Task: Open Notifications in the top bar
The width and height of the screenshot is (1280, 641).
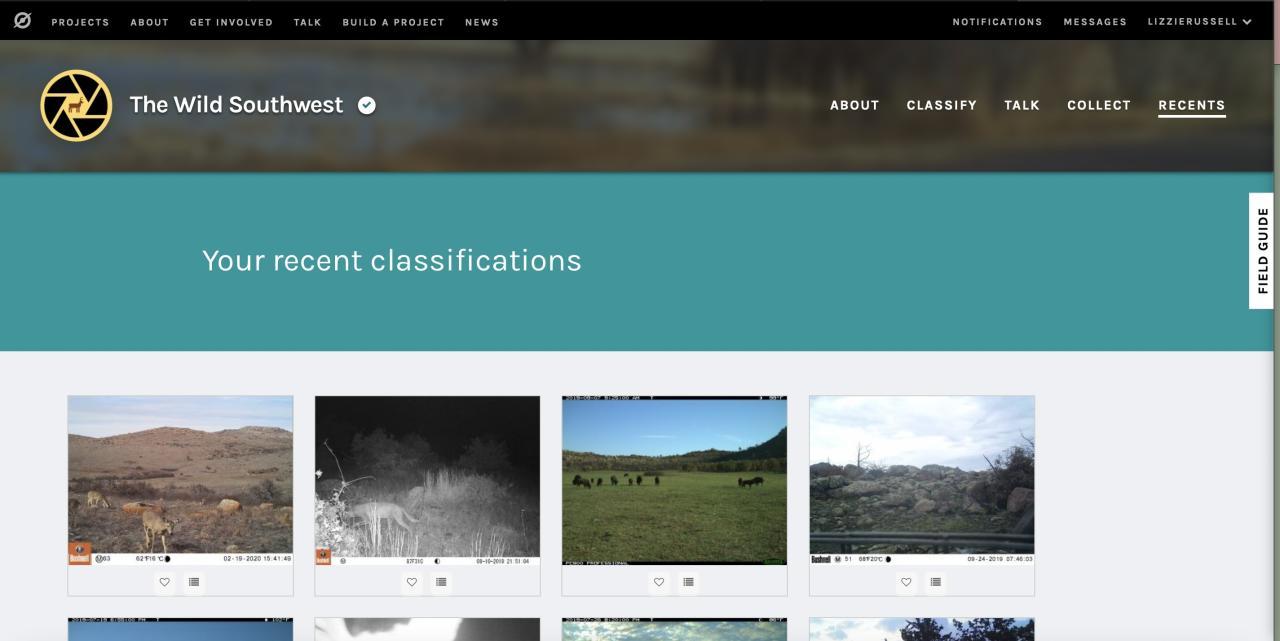Action: tap(997, 22)
